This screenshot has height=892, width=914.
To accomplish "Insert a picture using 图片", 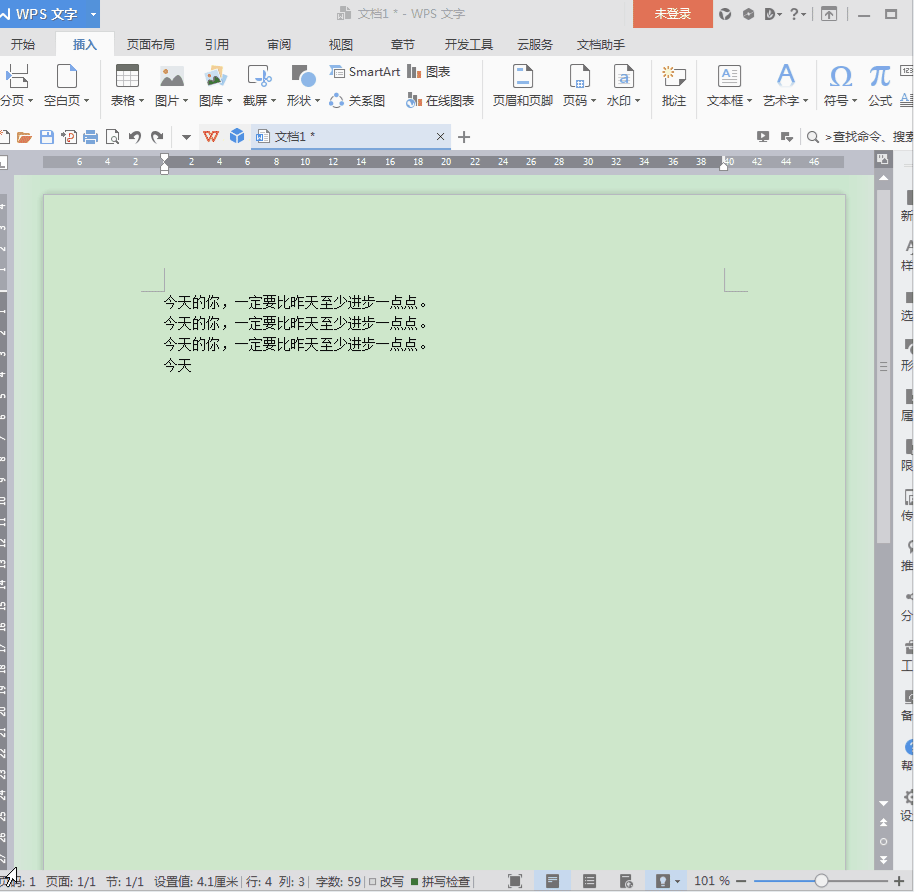I will [x=171, y=86].
